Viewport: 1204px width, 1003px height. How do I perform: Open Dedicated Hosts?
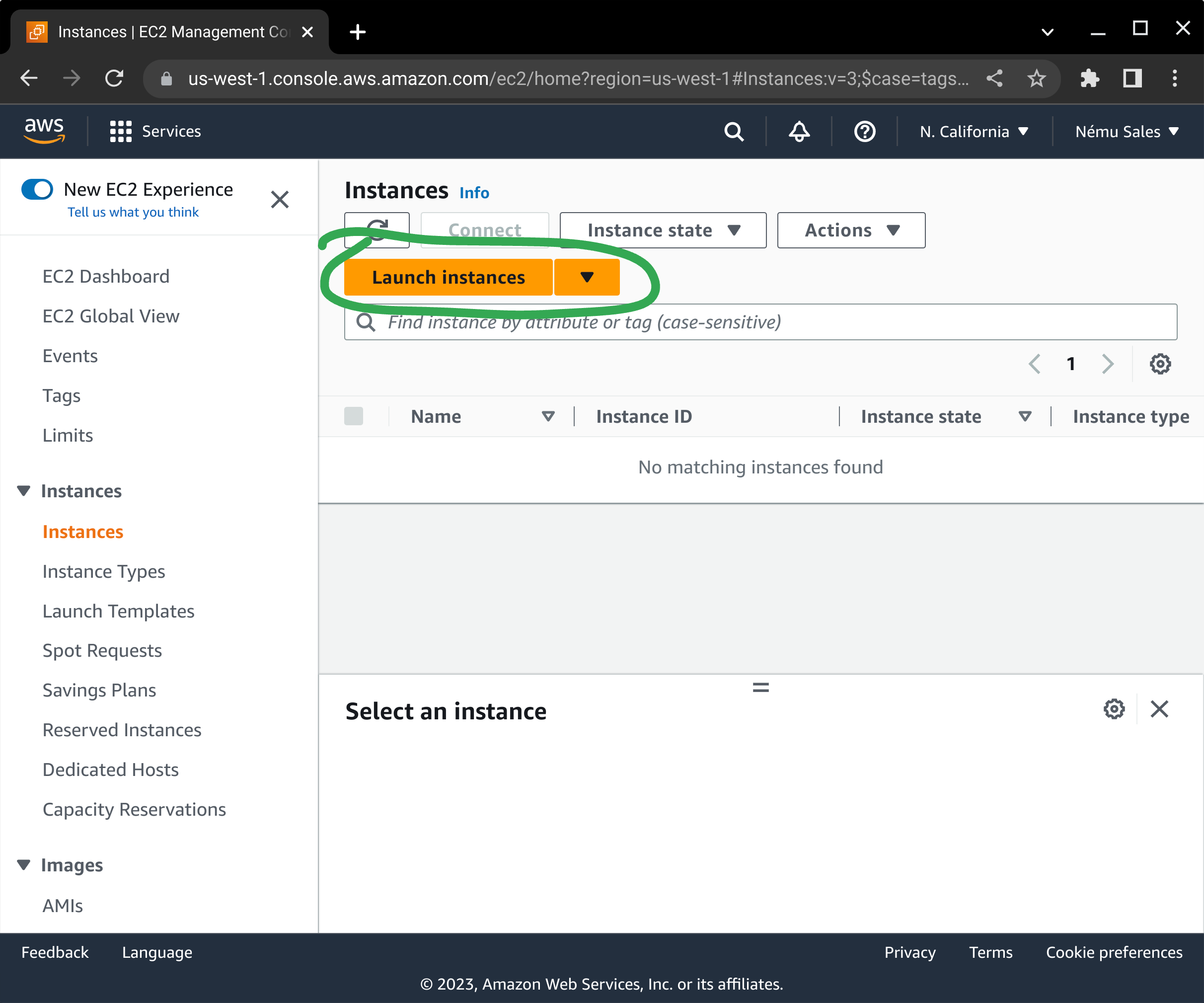111,770
